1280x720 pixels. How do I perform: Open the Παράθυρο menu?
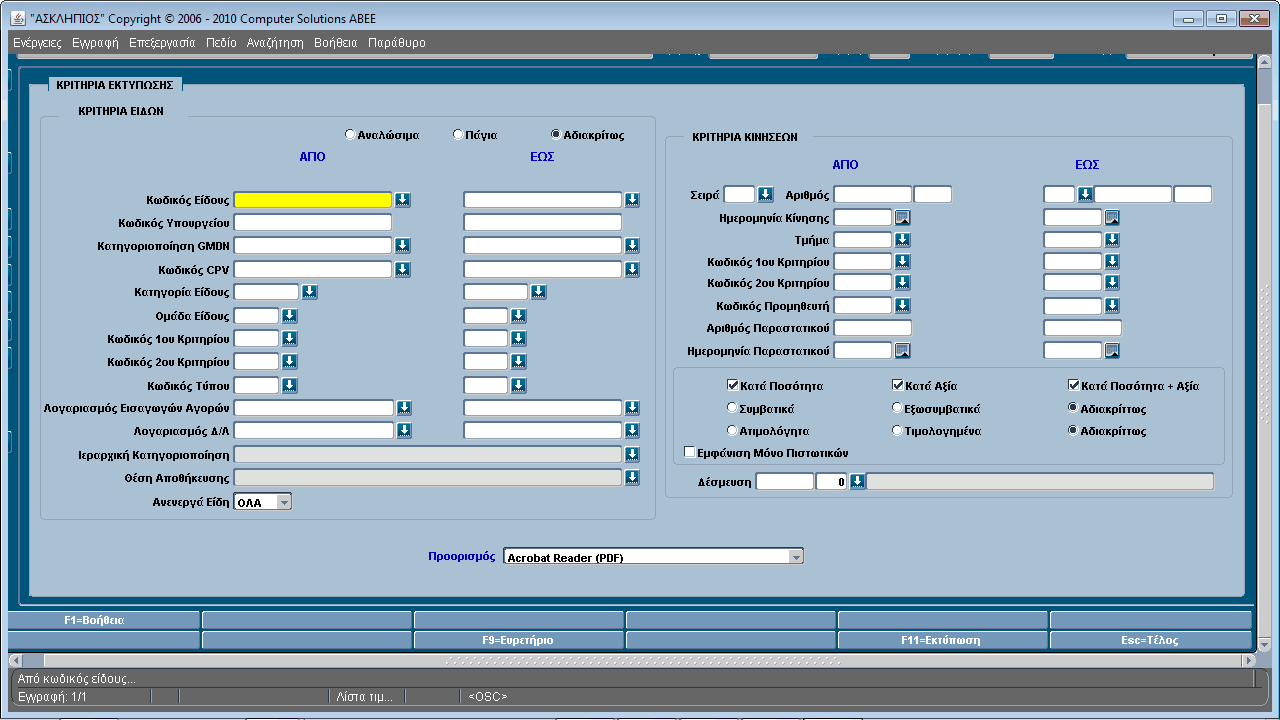(396, 43)
